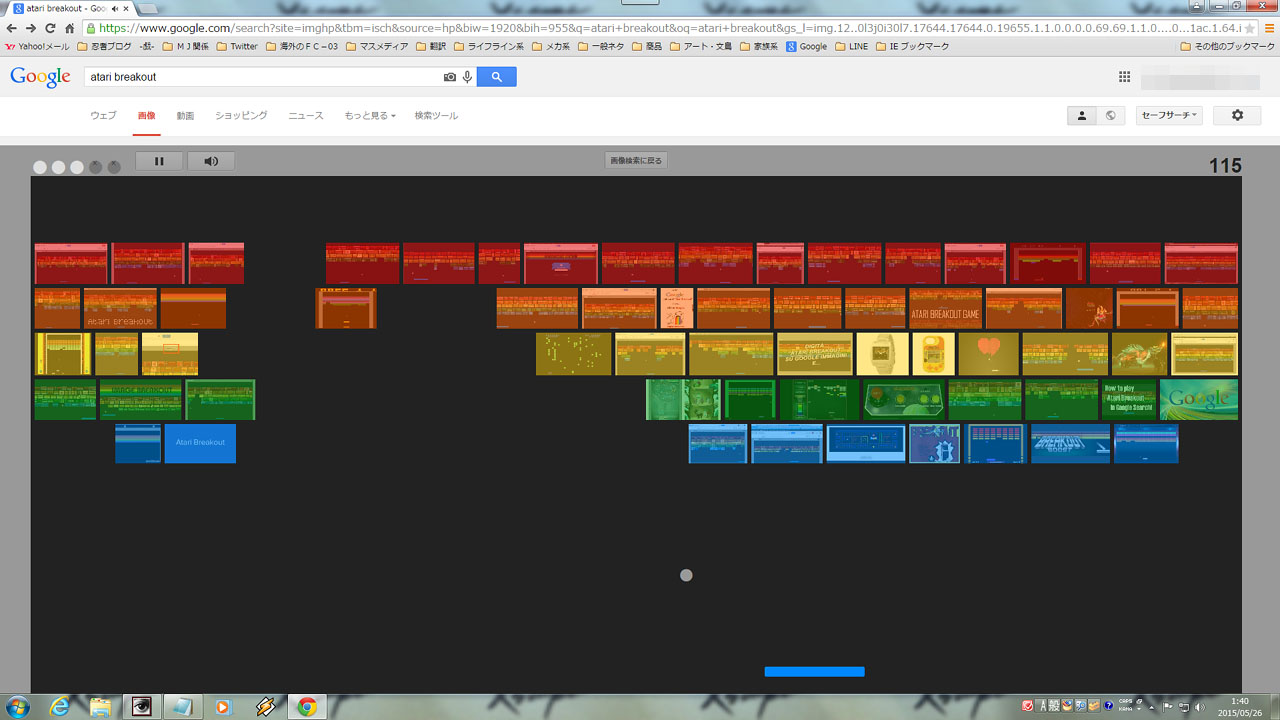The height and width of the screenshot is (720, 1280).
Task: Open the ライフライン系 bookmark folder
Action: [x=489, y=46]
